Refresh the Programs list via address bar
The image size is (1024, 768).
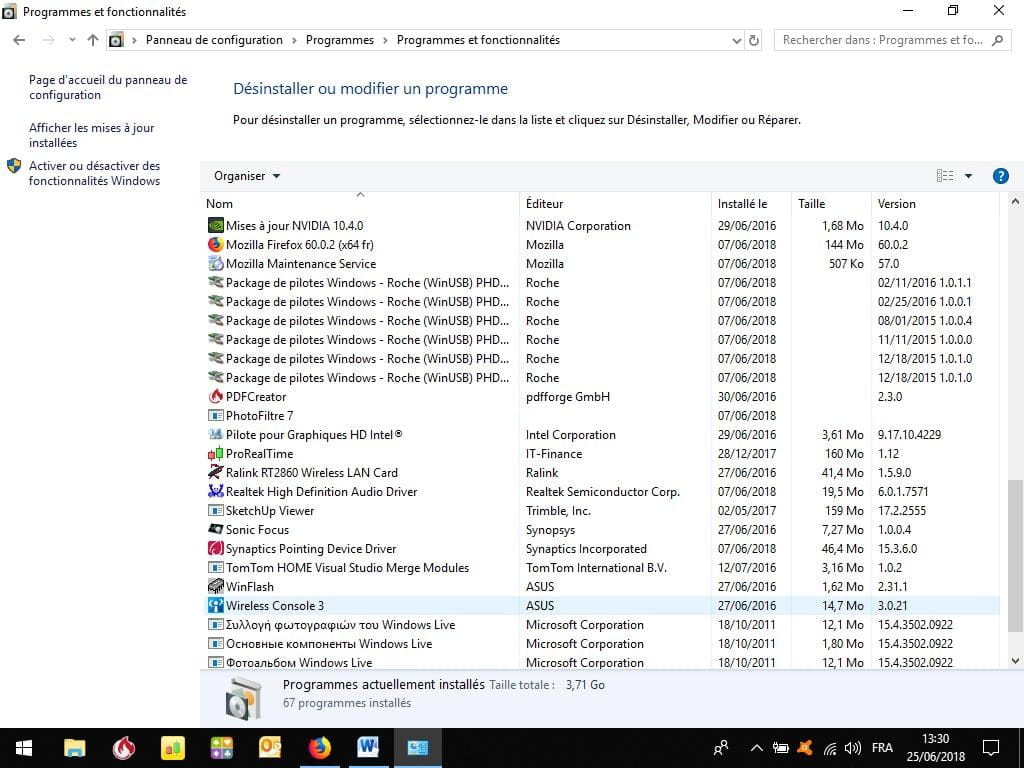tap(754, 40)
